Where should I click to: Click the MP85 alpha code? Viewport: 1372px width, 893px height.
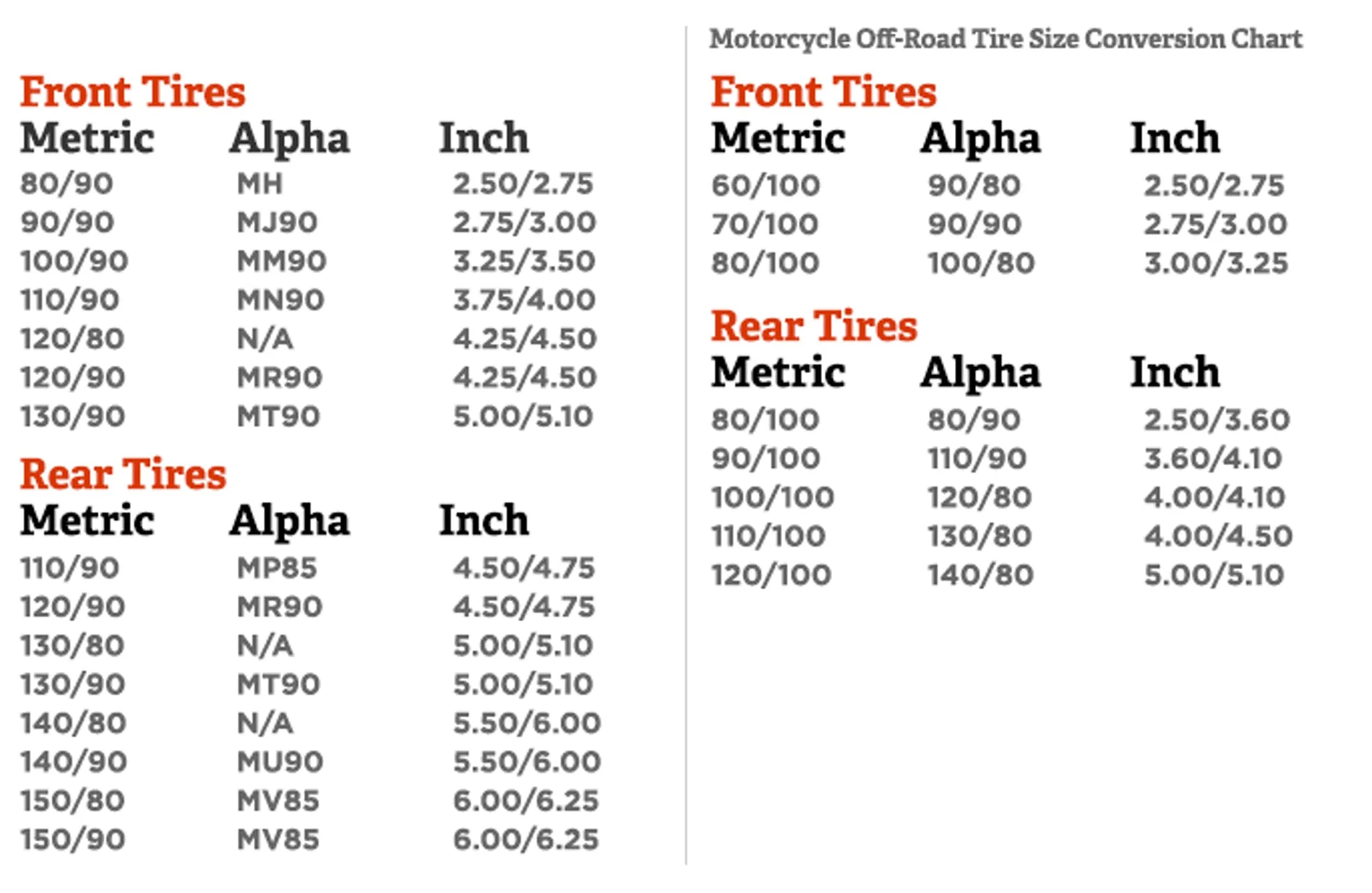[x=277, y=568]
